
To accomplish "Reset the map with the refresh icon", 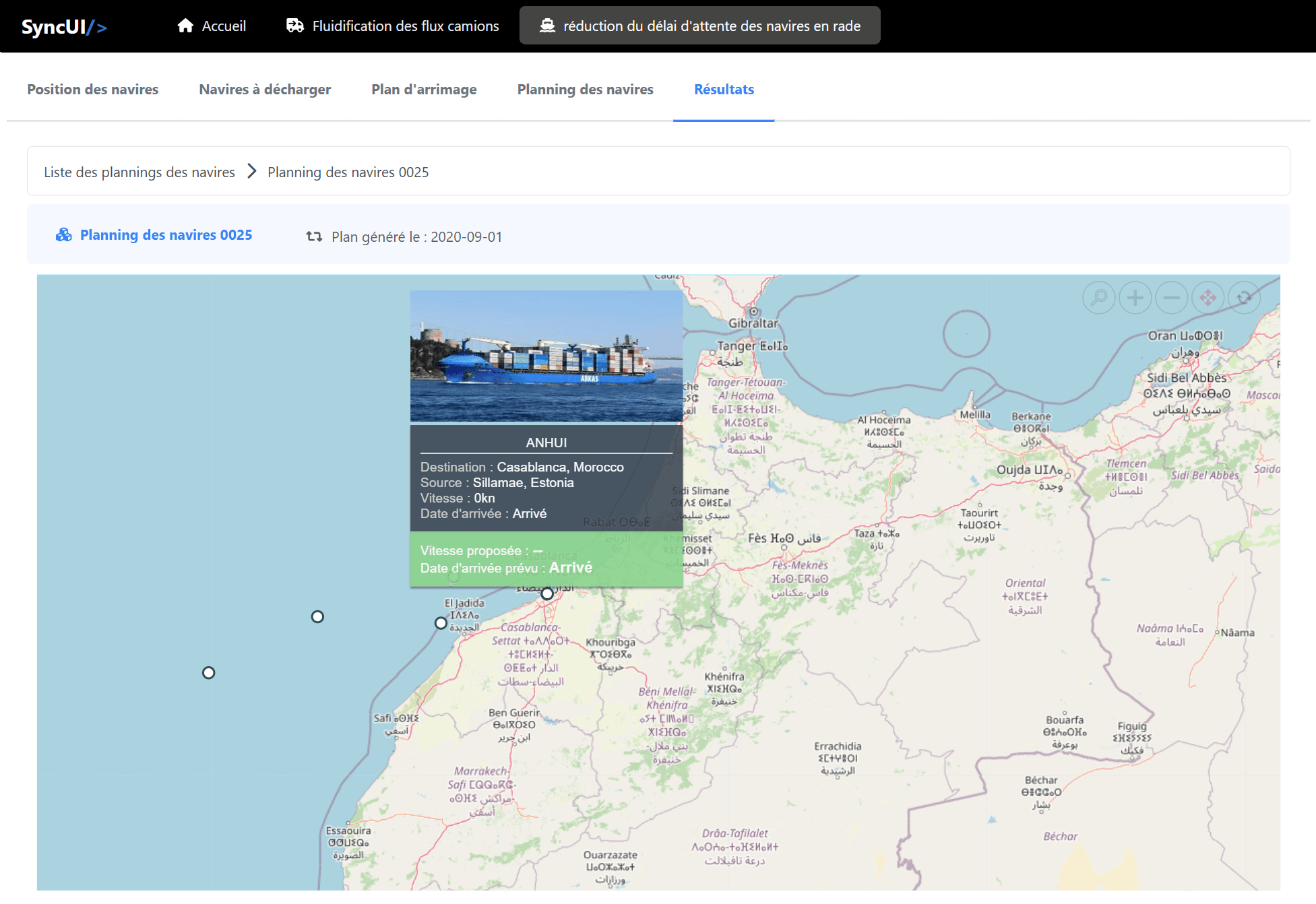I will (x=1244, y=297).
